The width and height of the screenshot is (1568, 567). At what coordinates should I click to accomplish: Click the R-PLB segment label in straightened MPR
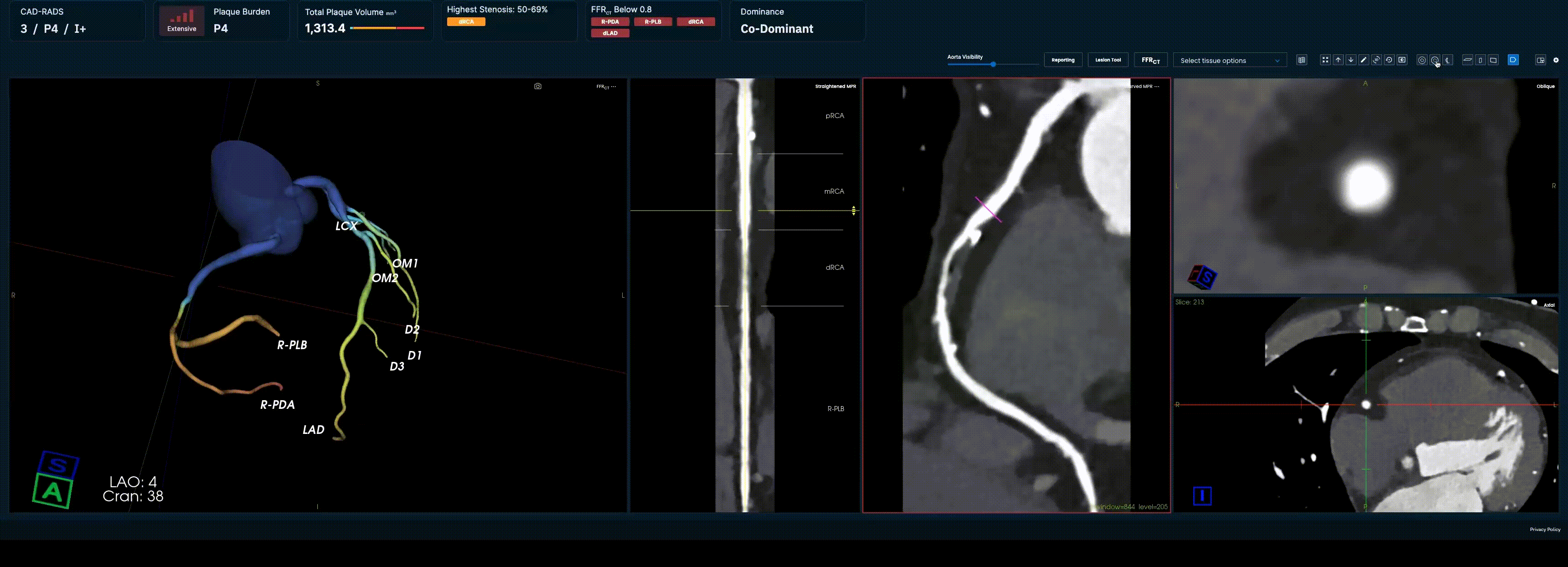835,409
